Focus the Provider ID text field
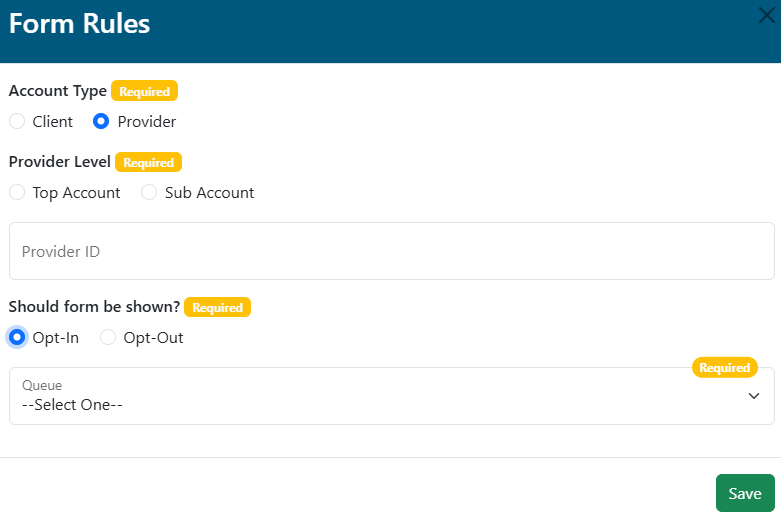The width and height of the screenshot is (781, 525). coord(391,251)
